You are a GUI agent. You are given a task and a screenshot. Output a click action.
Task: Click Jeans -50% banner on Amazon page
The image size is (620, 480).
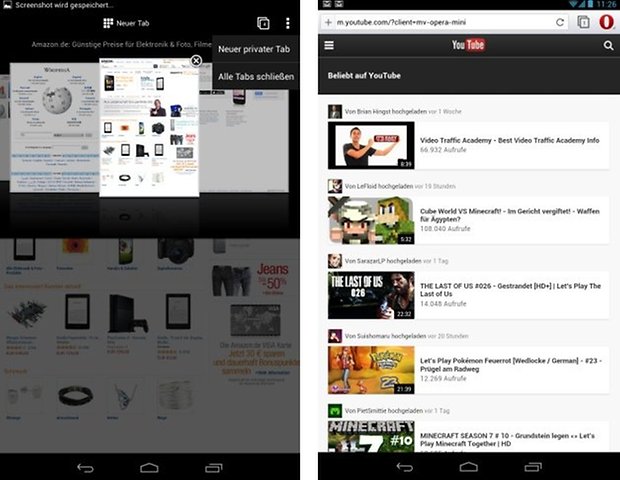251,280
